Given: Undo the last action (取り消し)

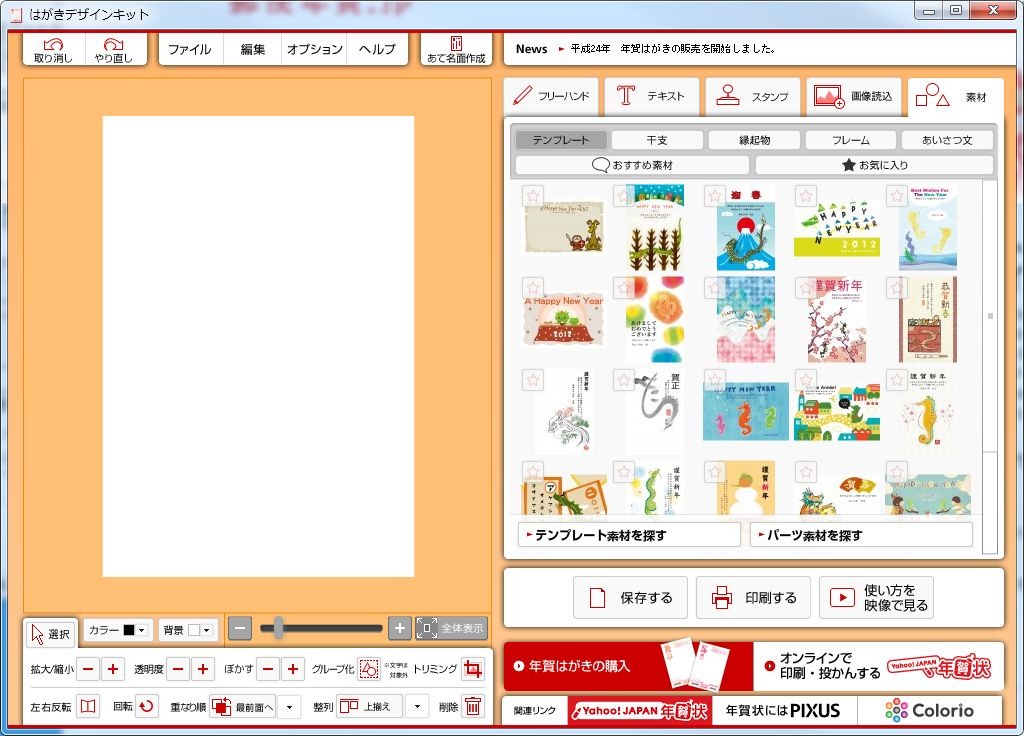Looking at the screenshot, I should [54, 50].
